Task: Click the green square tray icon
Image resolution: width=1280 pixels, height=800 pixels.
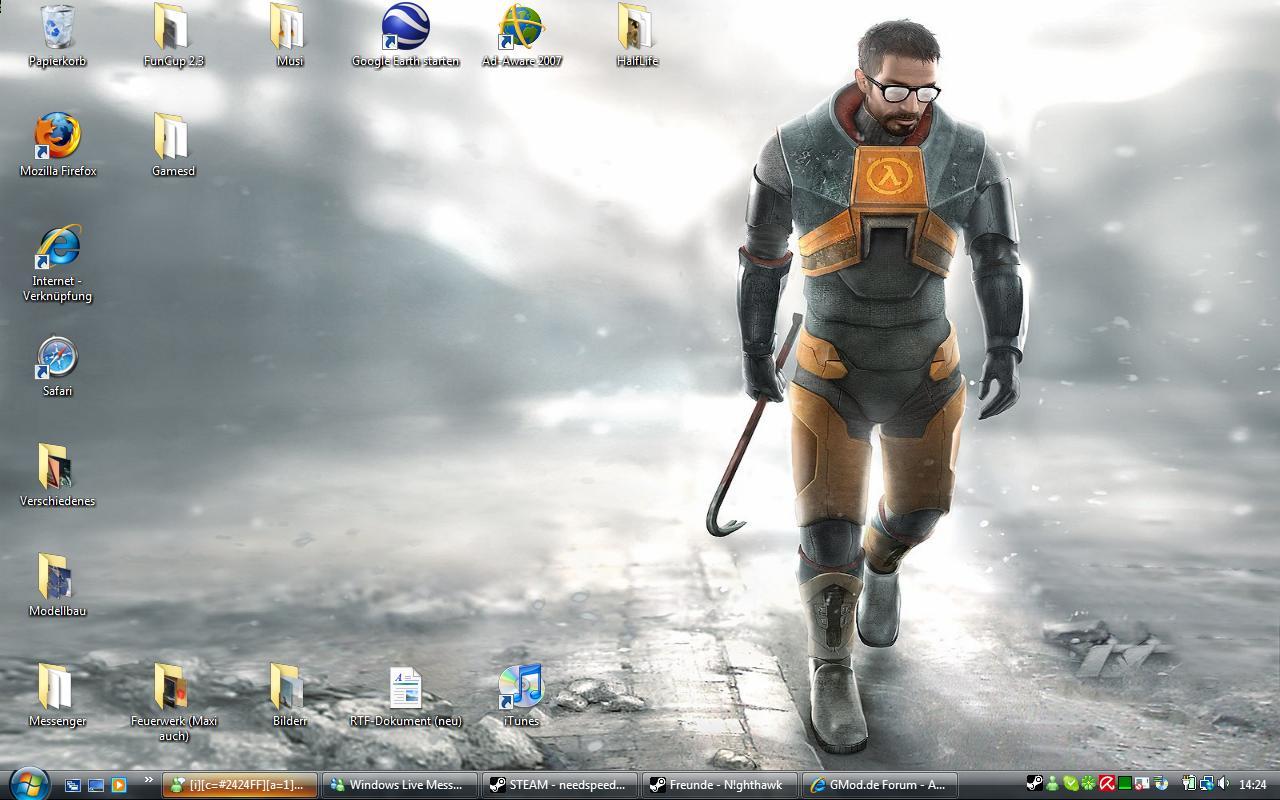Action: pyautogui.click(x=1125, y=783)
